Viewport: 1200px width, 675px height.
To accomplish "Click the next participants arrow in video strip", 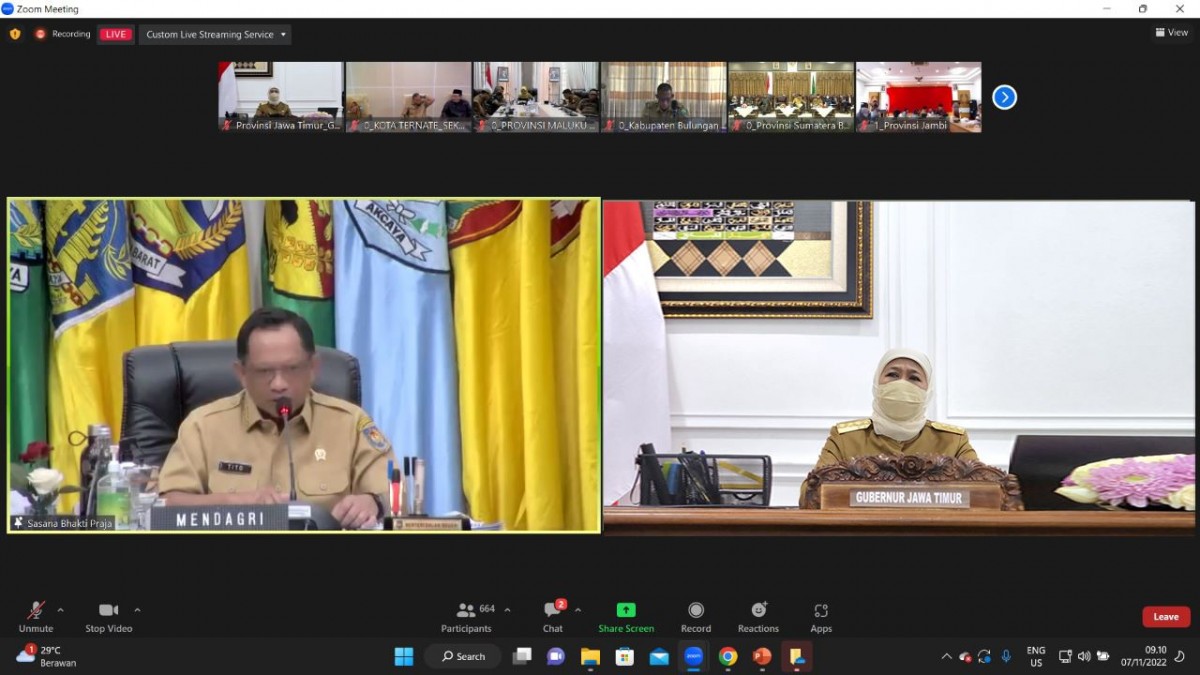I will 1003,96.
